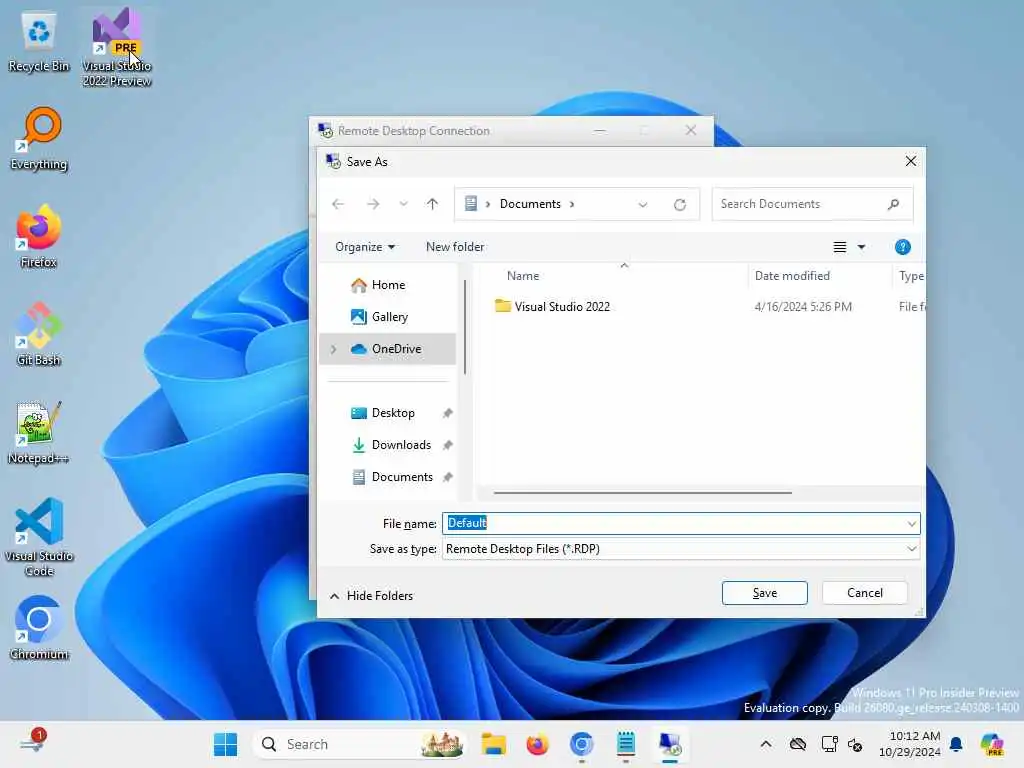Open the Save as type dropdown
Image resolution: width=1024 pixels, height=768 pixels.
tap(680, 549)
